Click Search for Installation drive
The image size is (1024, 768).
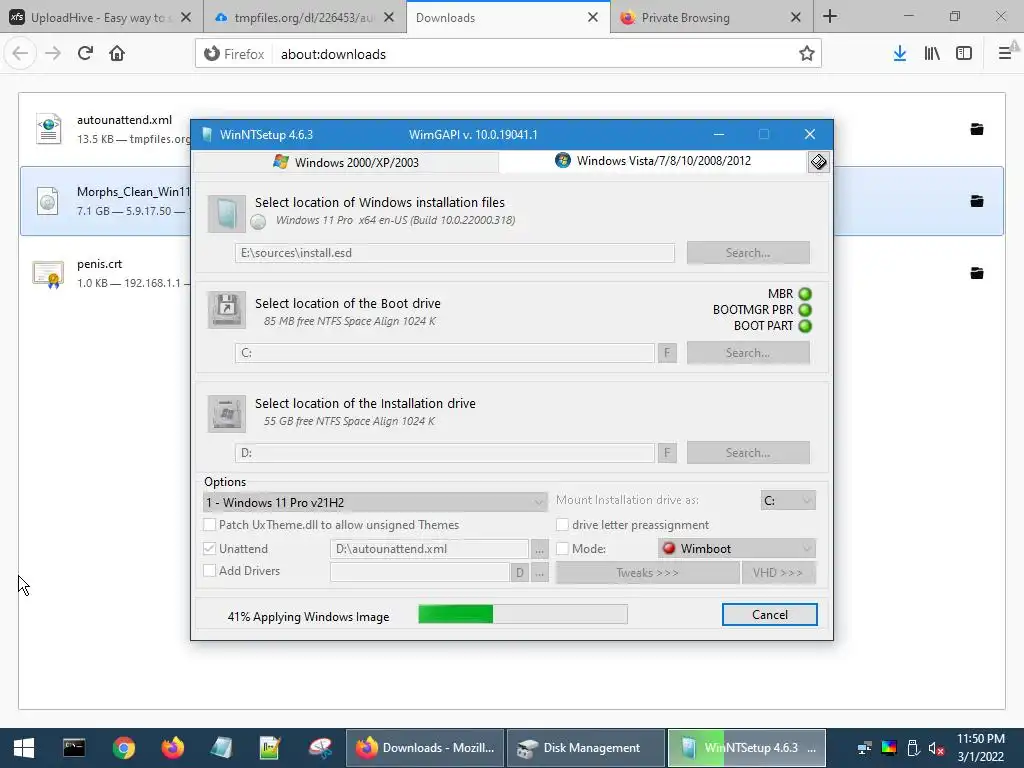tap(748, 453)
